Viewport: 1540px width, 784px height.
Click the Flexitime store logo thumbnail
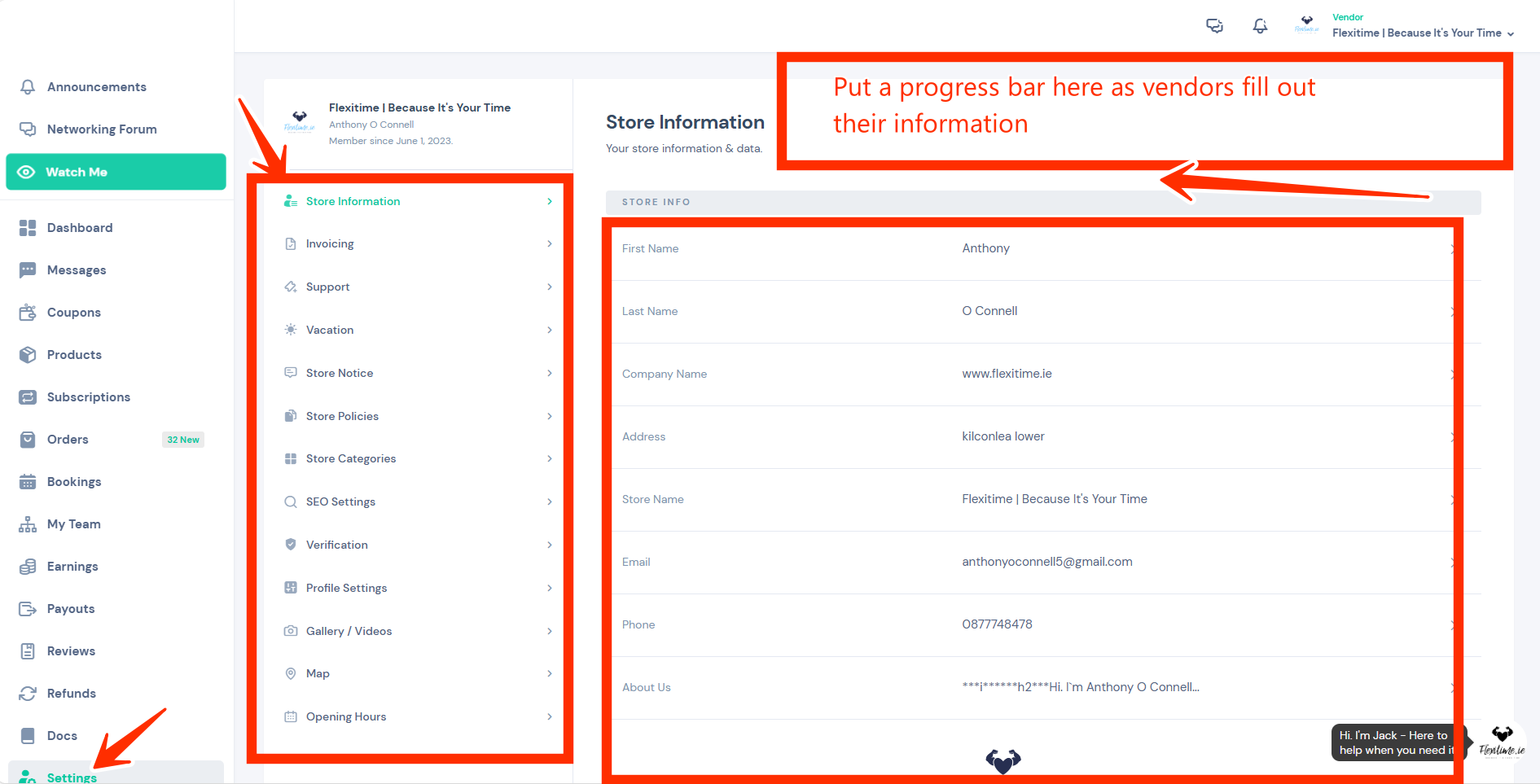pyautogui.click(x=300, y=122)
